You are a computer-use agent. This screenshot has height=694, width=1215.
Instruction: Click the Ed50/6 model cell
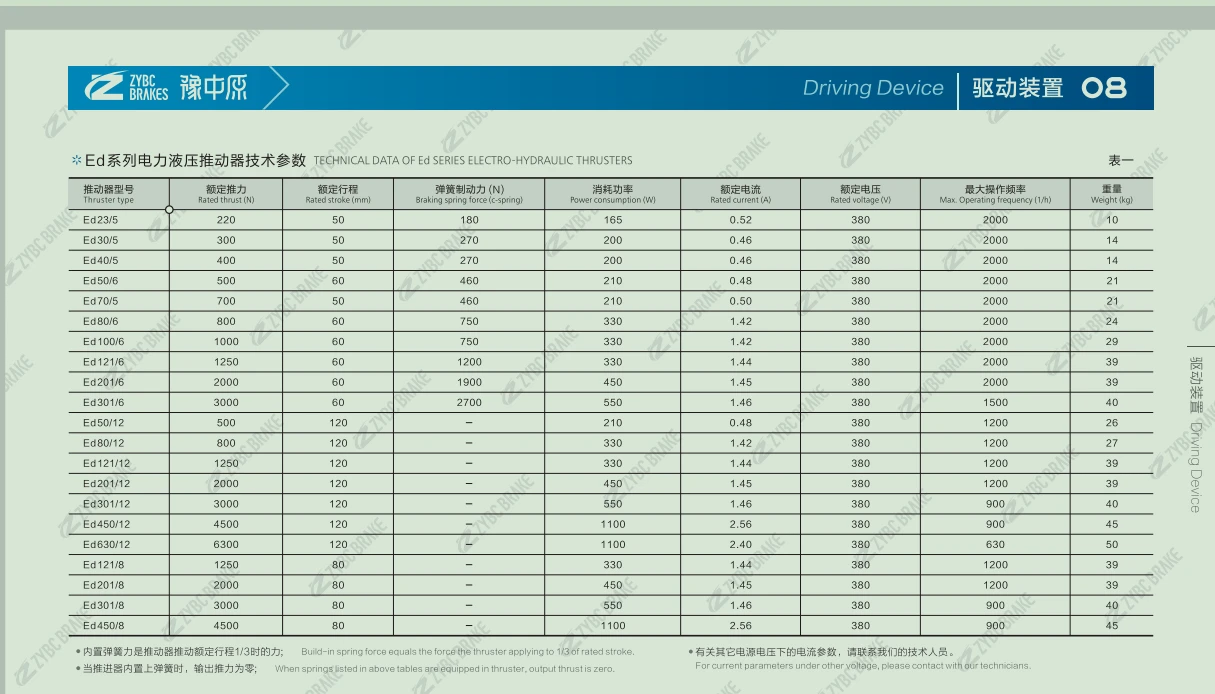[100, 281]
